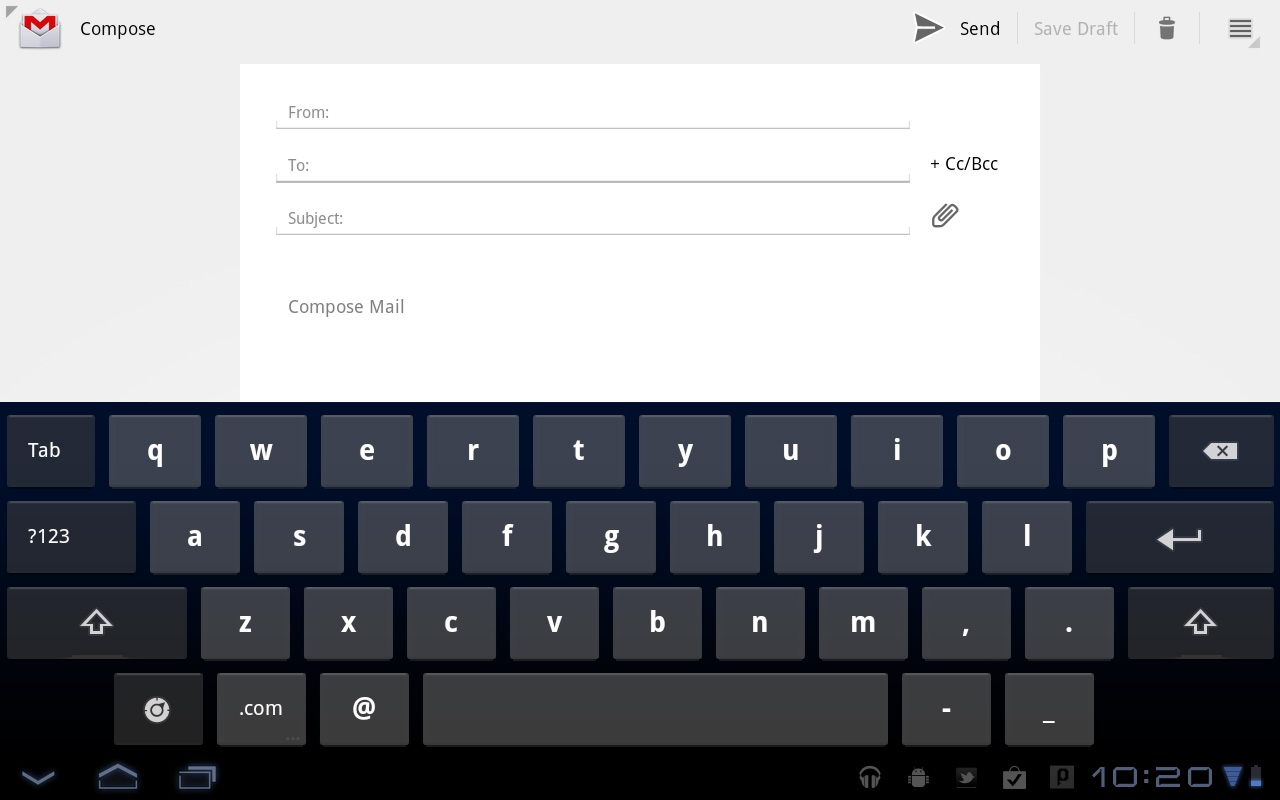The height and width of the screenshot is (800, 1280).
Task: Open the Market shopping bag notification
Action: tap(1014, 777)
